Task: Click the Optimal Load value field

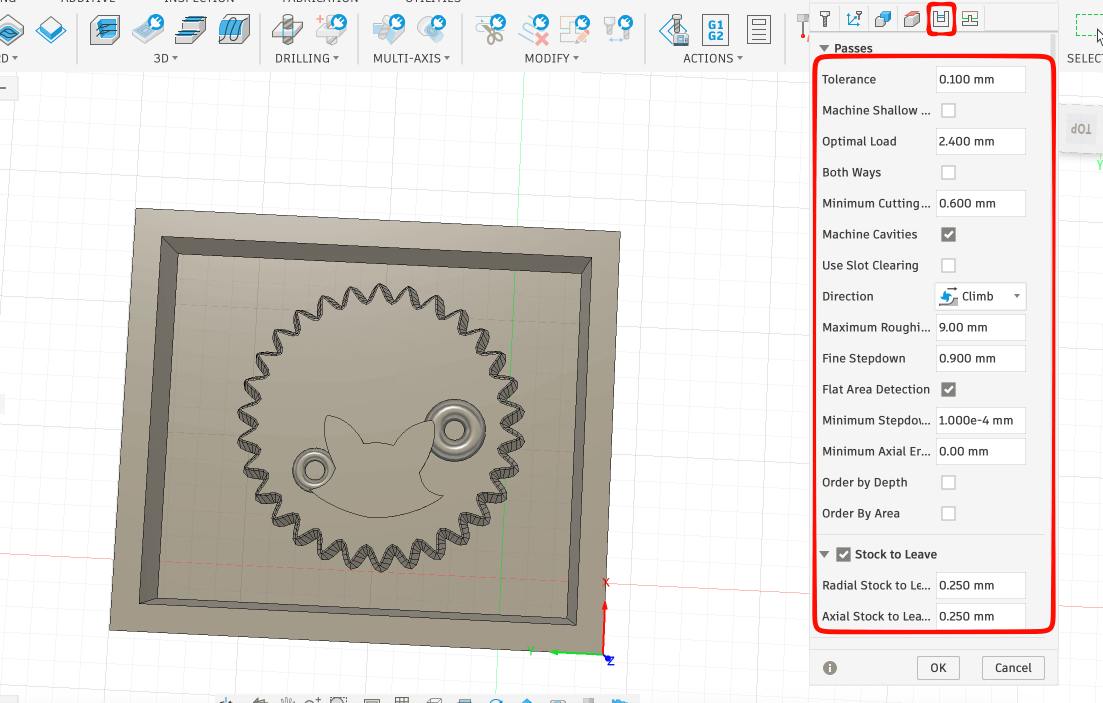Action: (981, 141)
